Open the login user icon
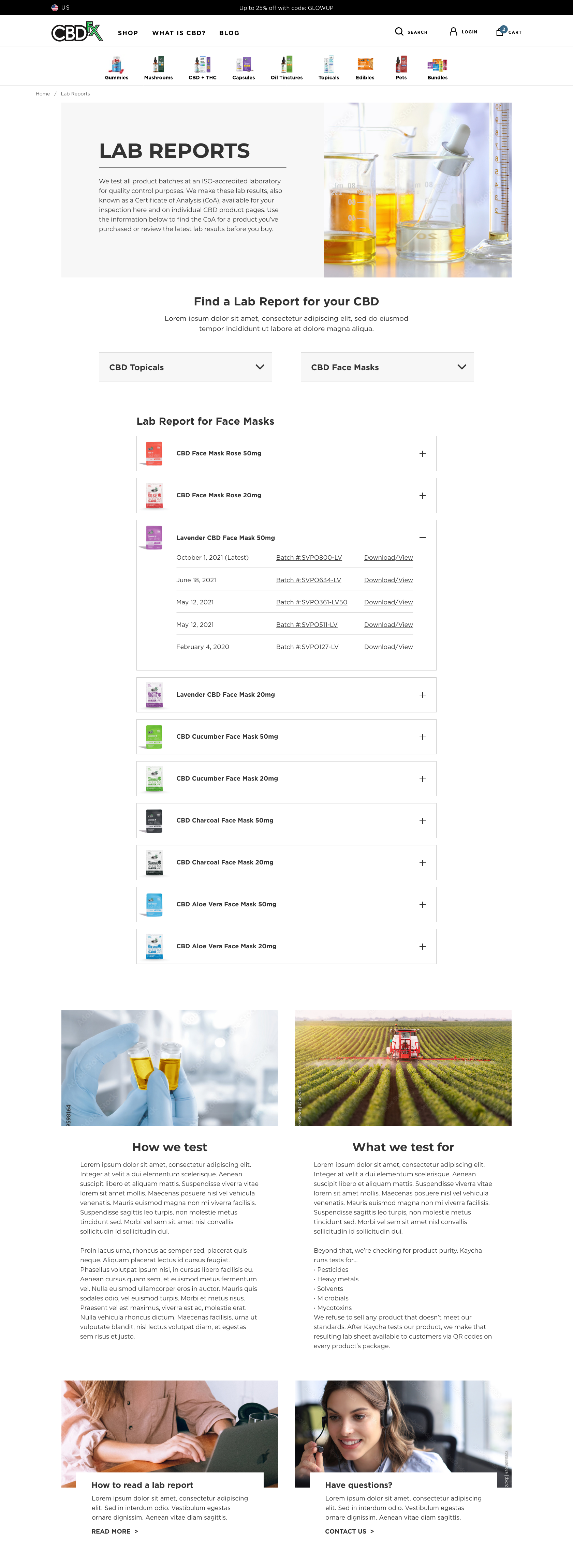This screenshot has height=1568, width=573. point(453,32)
